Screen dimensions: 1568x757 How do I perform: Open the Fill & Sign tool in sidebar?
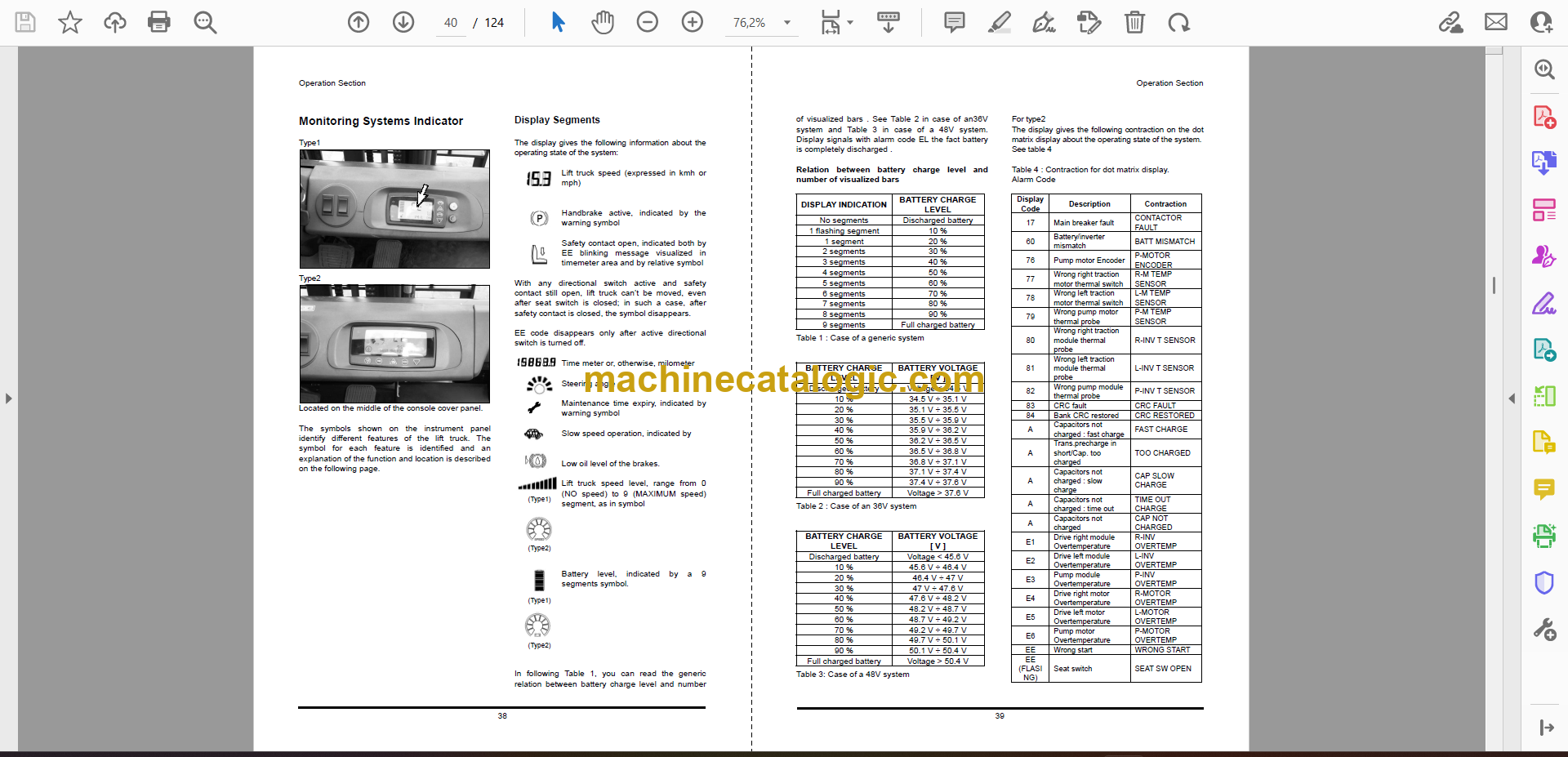coord(1543,303)
